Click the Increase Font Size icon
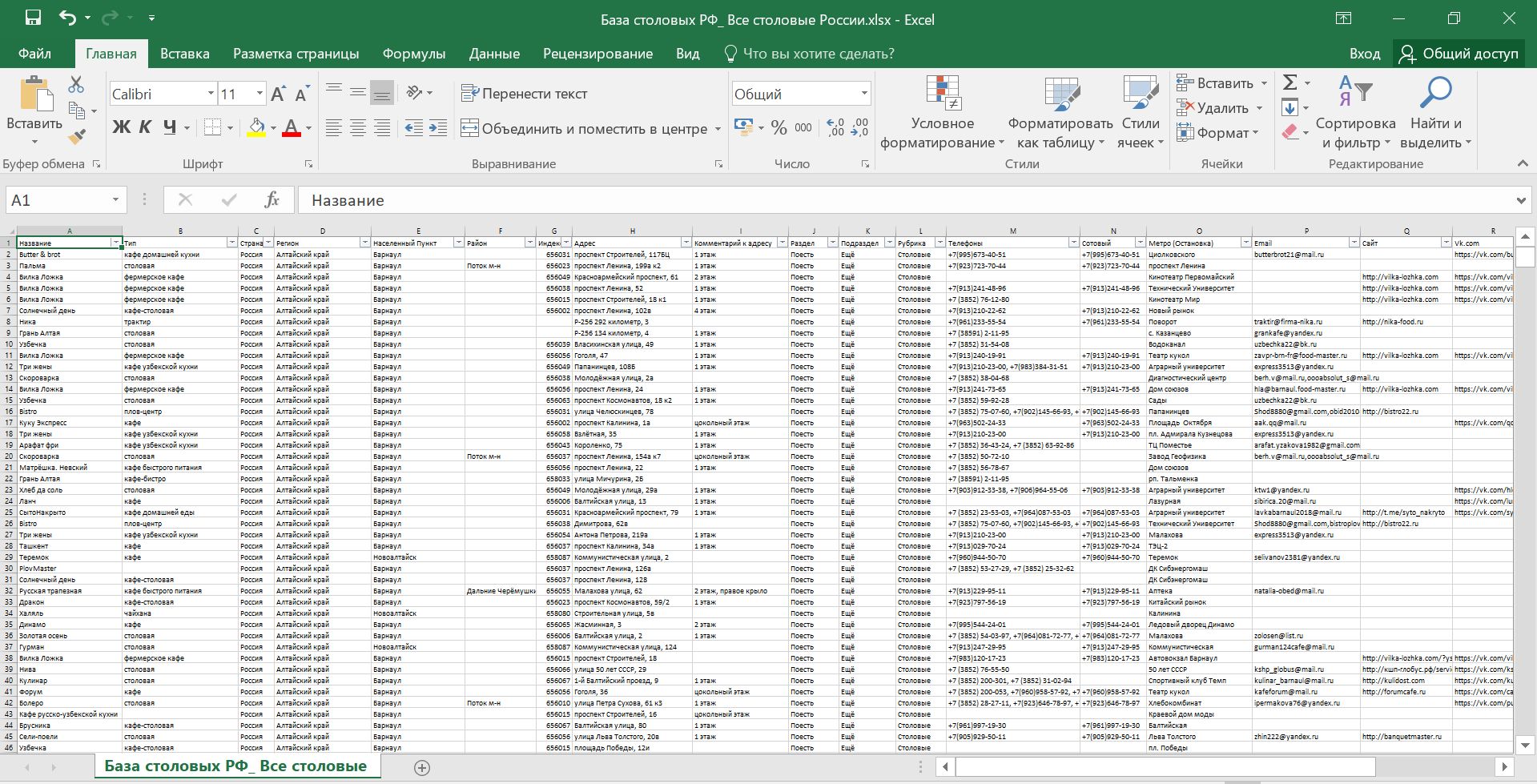The image size is (1537, 784). (278, 94)
